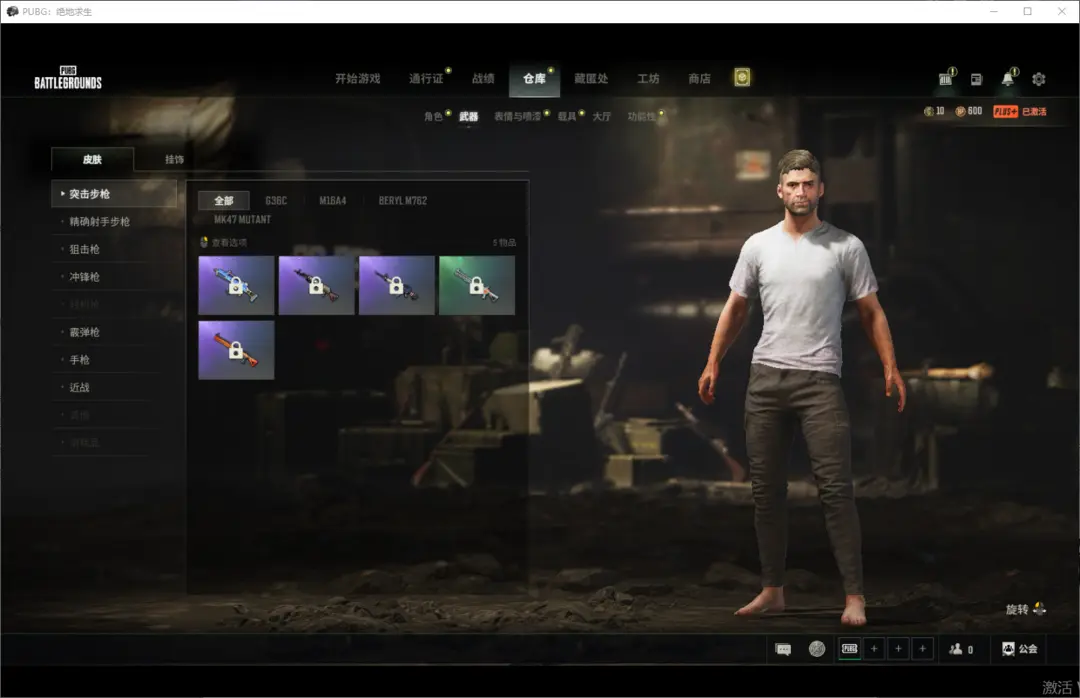Click the 旋转 rotate character icon
Viewport: 1080px width, 698px height.
pyautogui.click(x=1039, y=608)
